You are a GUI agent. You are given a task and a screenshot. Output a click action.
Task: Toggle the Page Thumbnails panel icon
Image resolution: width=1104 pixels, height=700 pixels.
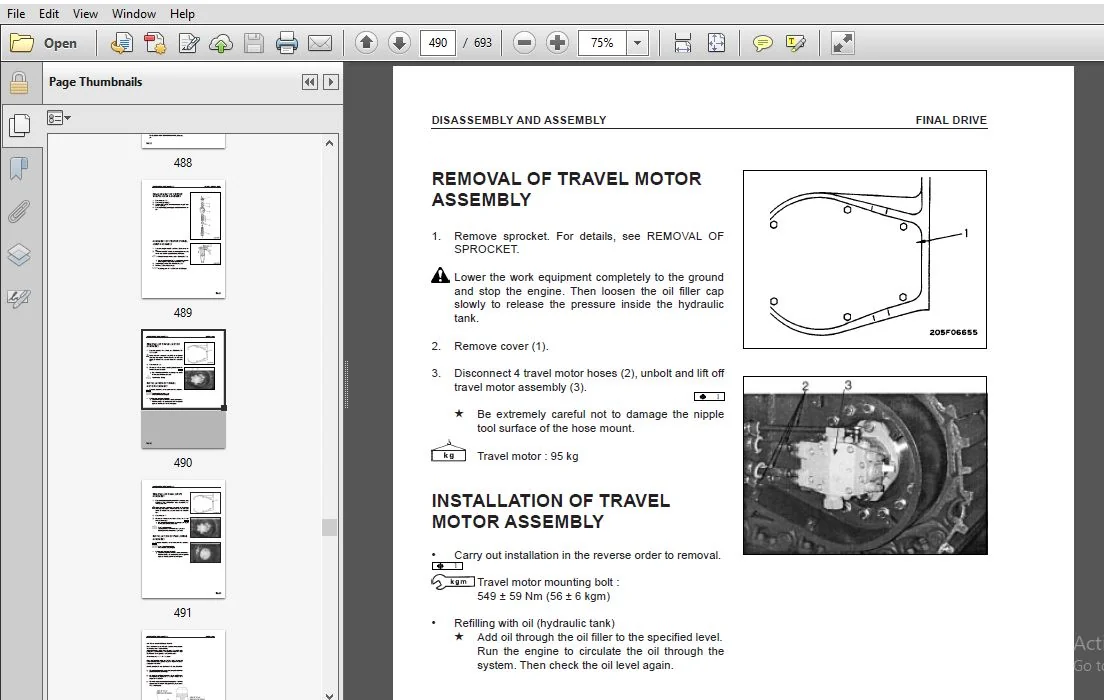point(20,125)
